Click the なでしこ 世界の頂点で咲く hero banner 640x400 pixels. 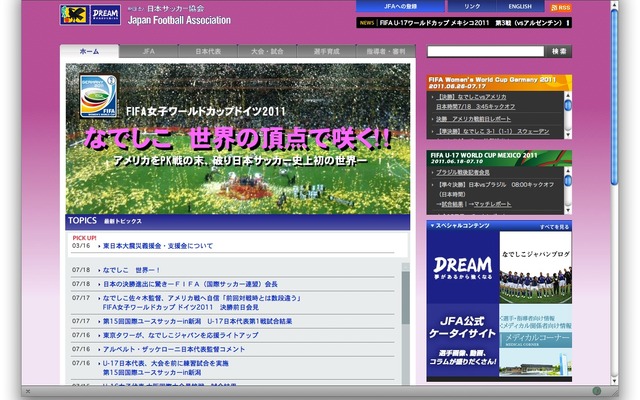(238, 139)
